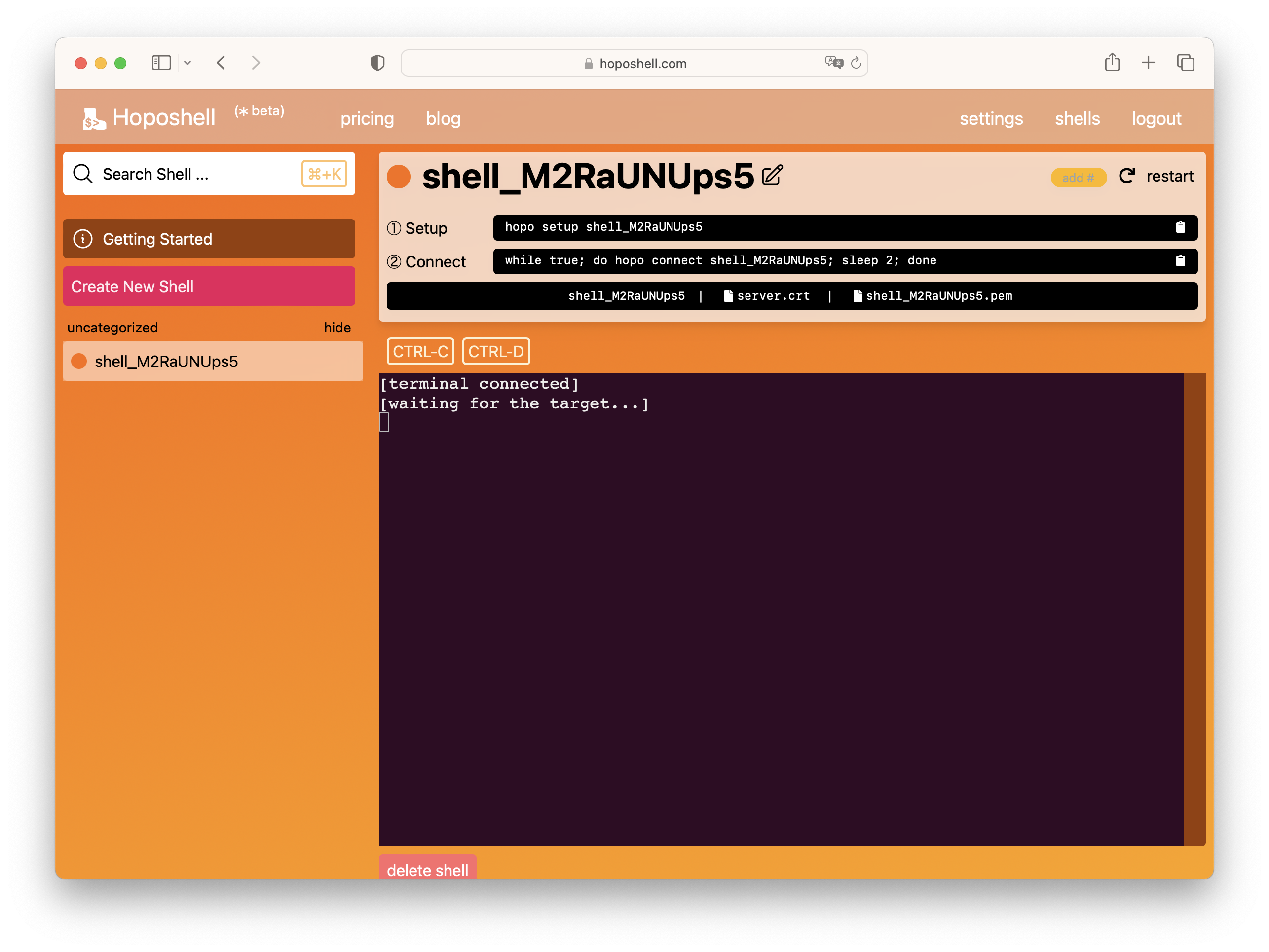
Task: Focus the terminal area at the cursor
Action: coord(384,423)
